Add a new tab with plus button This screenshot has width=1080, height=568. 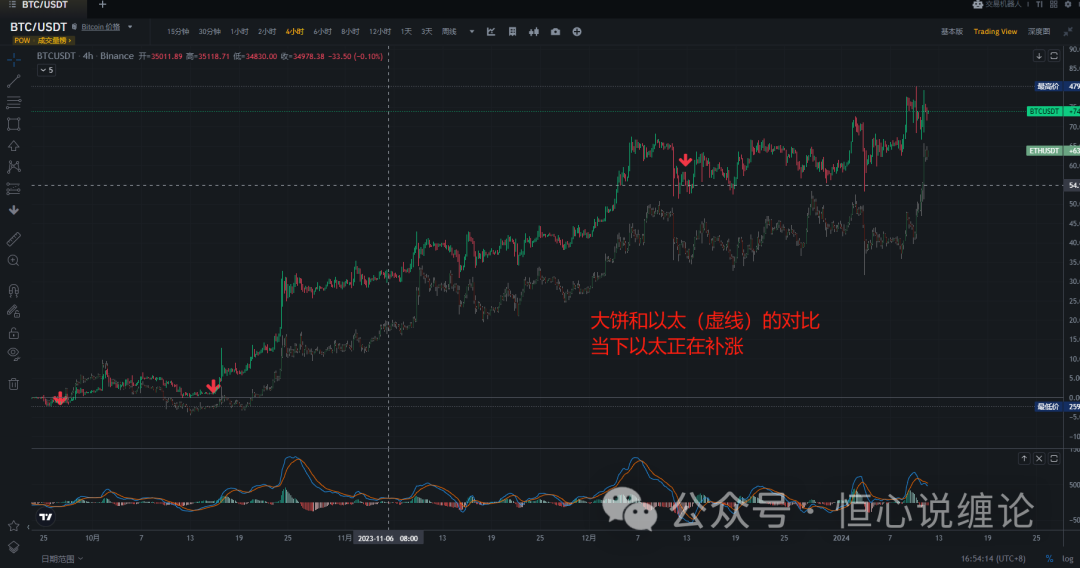coord(102,5)
